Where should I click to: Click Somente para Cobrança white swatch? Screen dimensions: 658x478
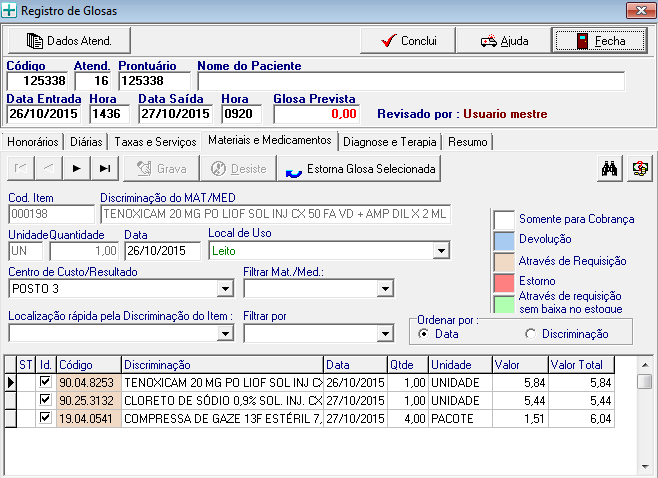[x=504, y=219]
